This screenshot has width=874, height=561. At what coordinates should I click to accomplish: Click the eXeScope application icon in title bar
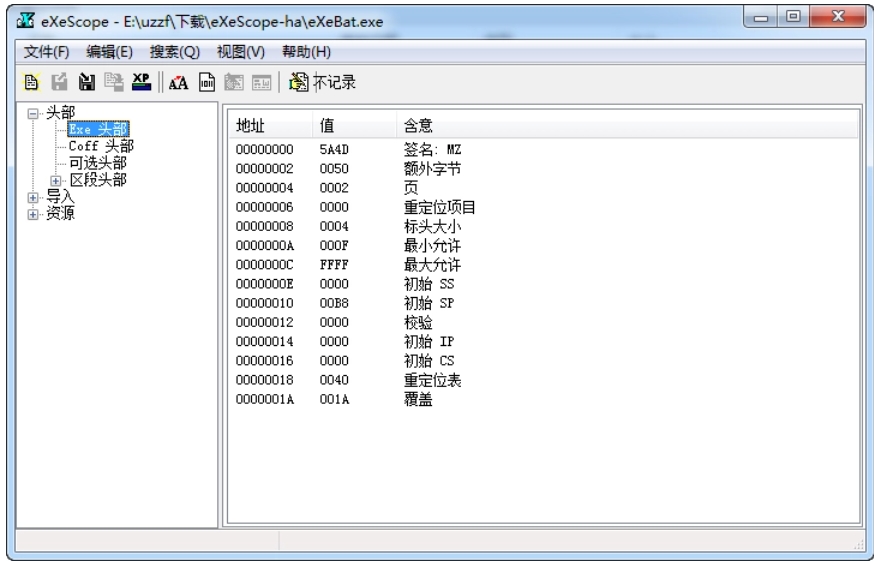point(25,21)
